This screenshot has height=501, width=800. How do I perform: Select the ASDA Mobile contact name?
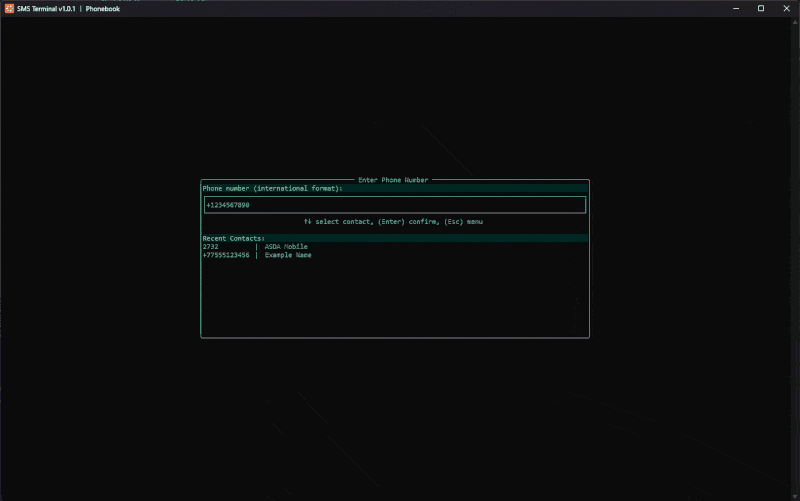286,247
